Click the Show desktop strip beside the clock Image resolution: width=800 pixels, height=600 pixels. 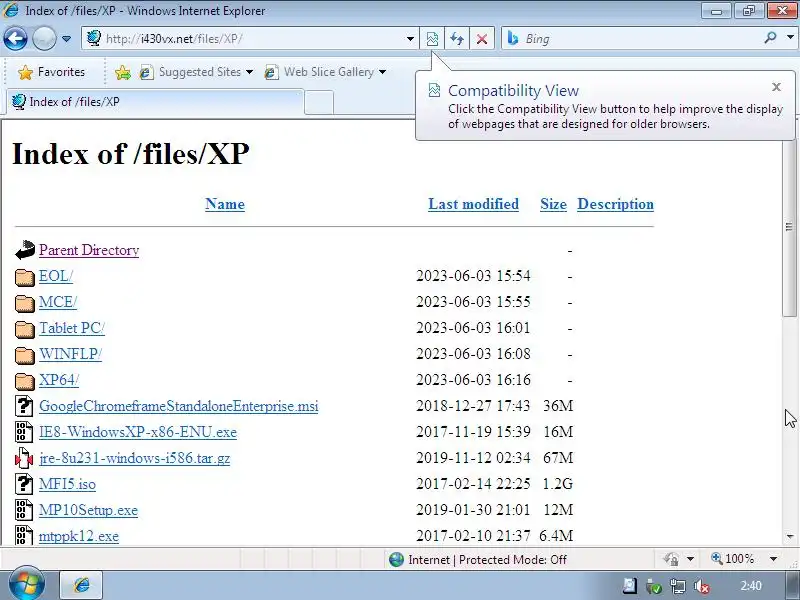point(792,585)
